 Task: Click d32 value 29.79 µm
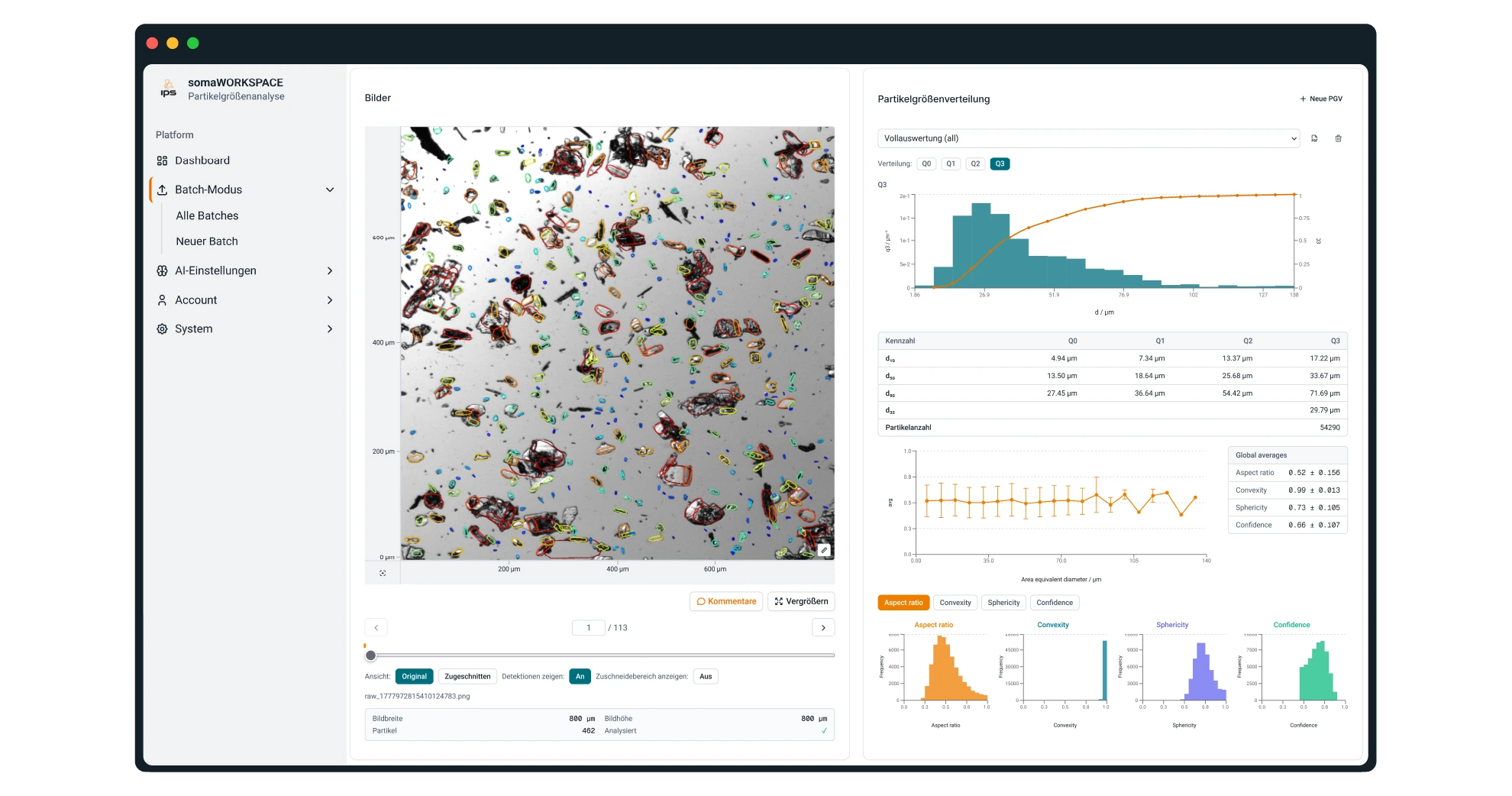[1325, 410]
